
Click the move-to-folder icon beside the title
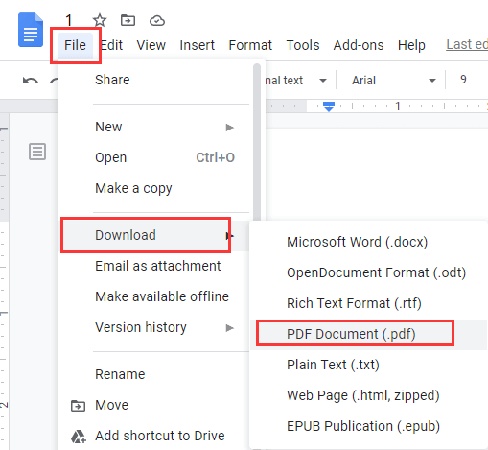point(128,20)
